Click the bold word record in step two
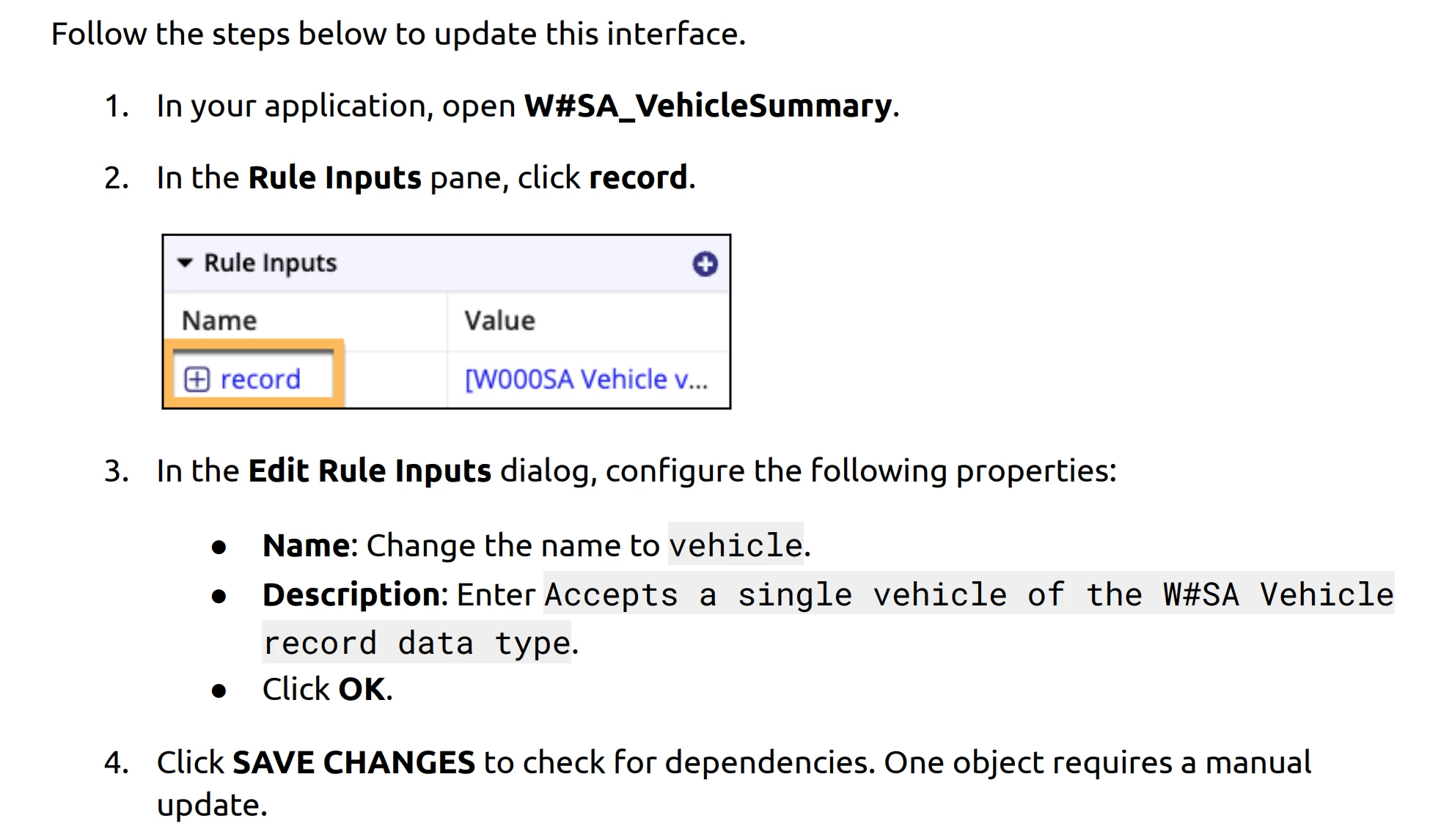This screenshot has height=840, width=1430. click(638, 177)
